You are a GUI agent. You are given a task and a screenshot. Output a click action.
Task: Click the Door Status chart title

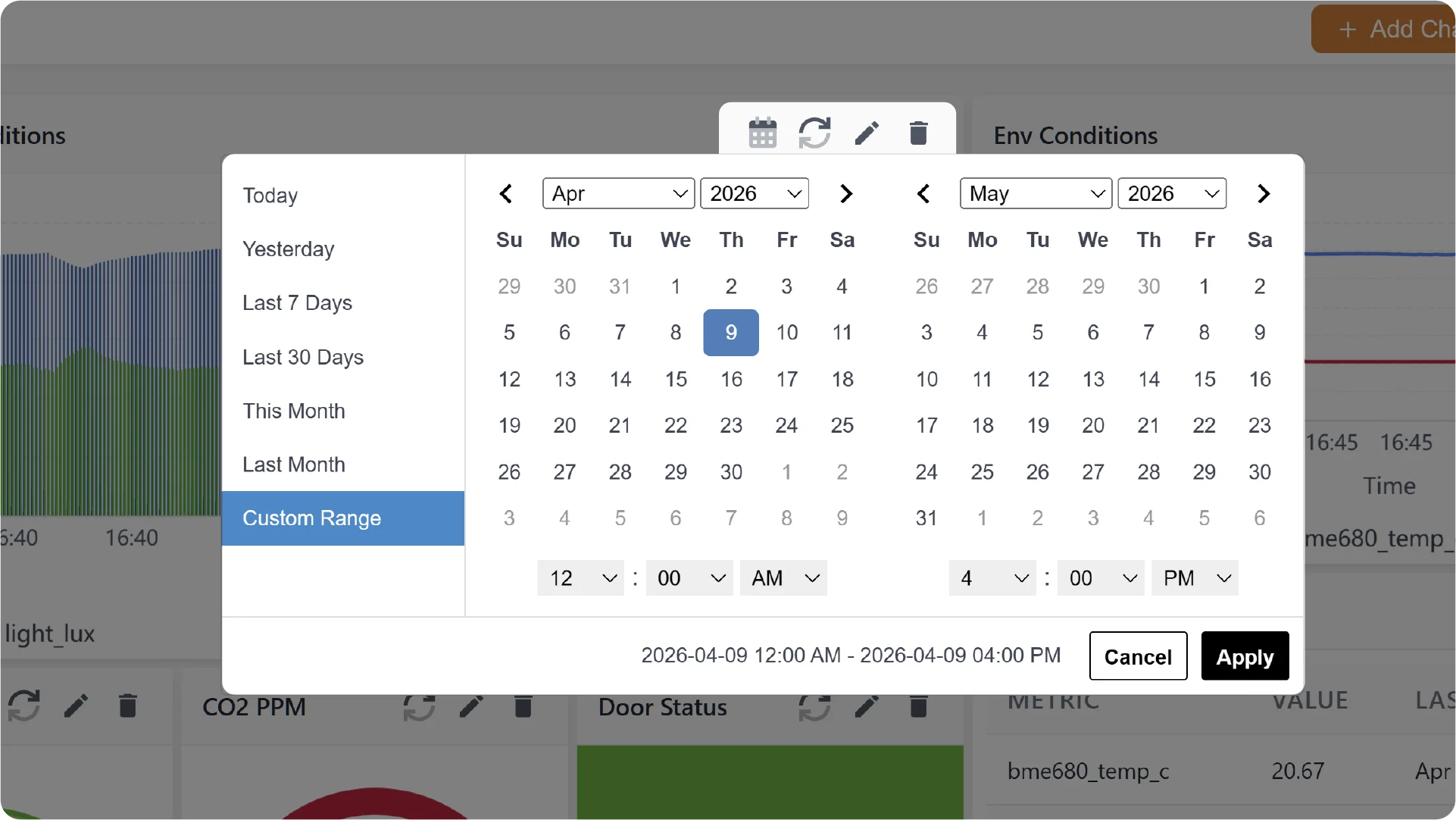click(662, 707)
